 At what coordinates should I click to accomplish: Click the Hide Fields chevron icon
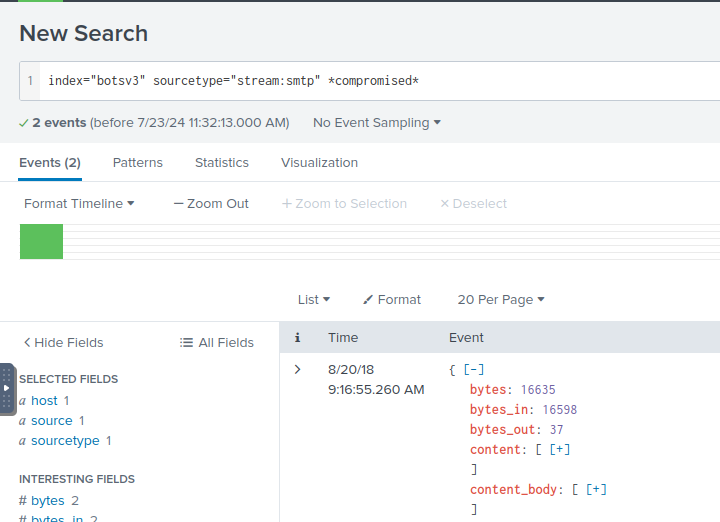click(27, 343)
